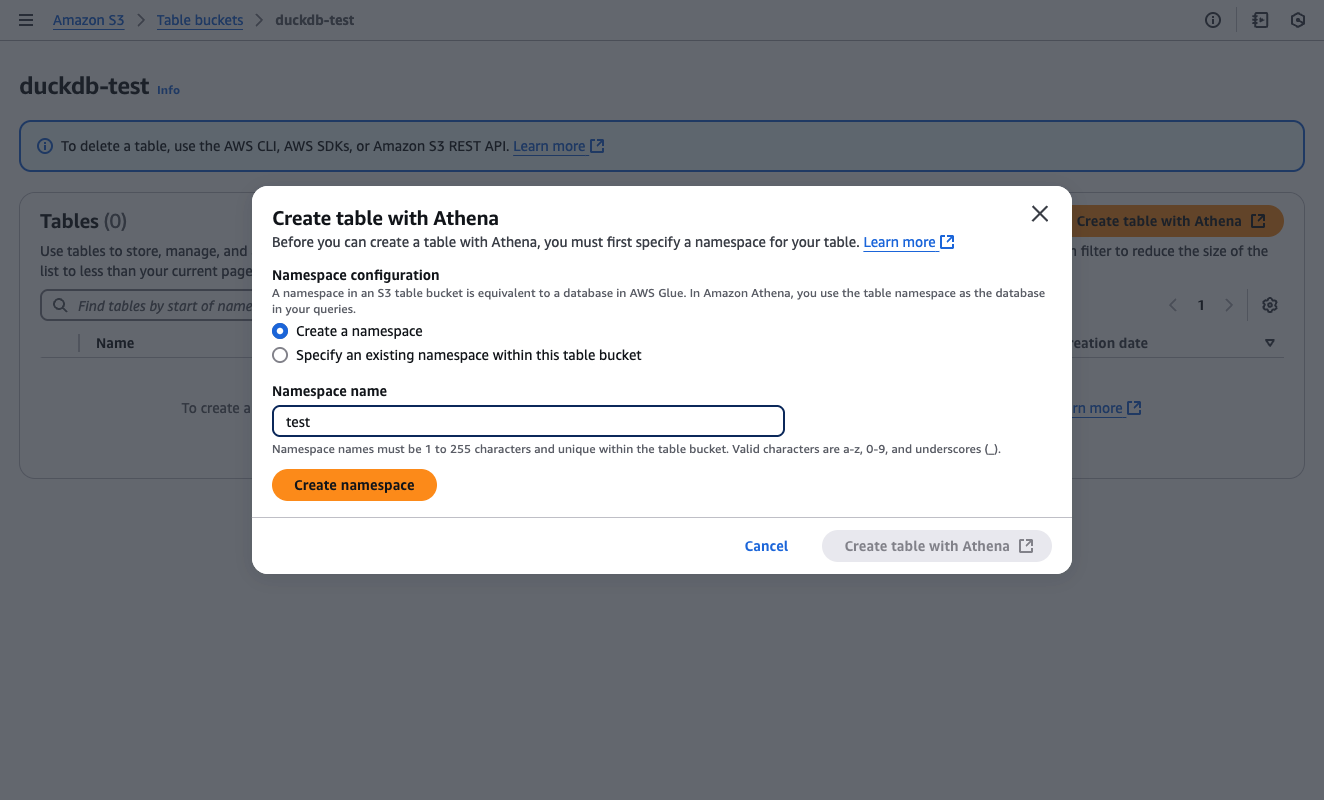1324x800 pixels.
Task: Click the Create namespace button
Action: 354,485
